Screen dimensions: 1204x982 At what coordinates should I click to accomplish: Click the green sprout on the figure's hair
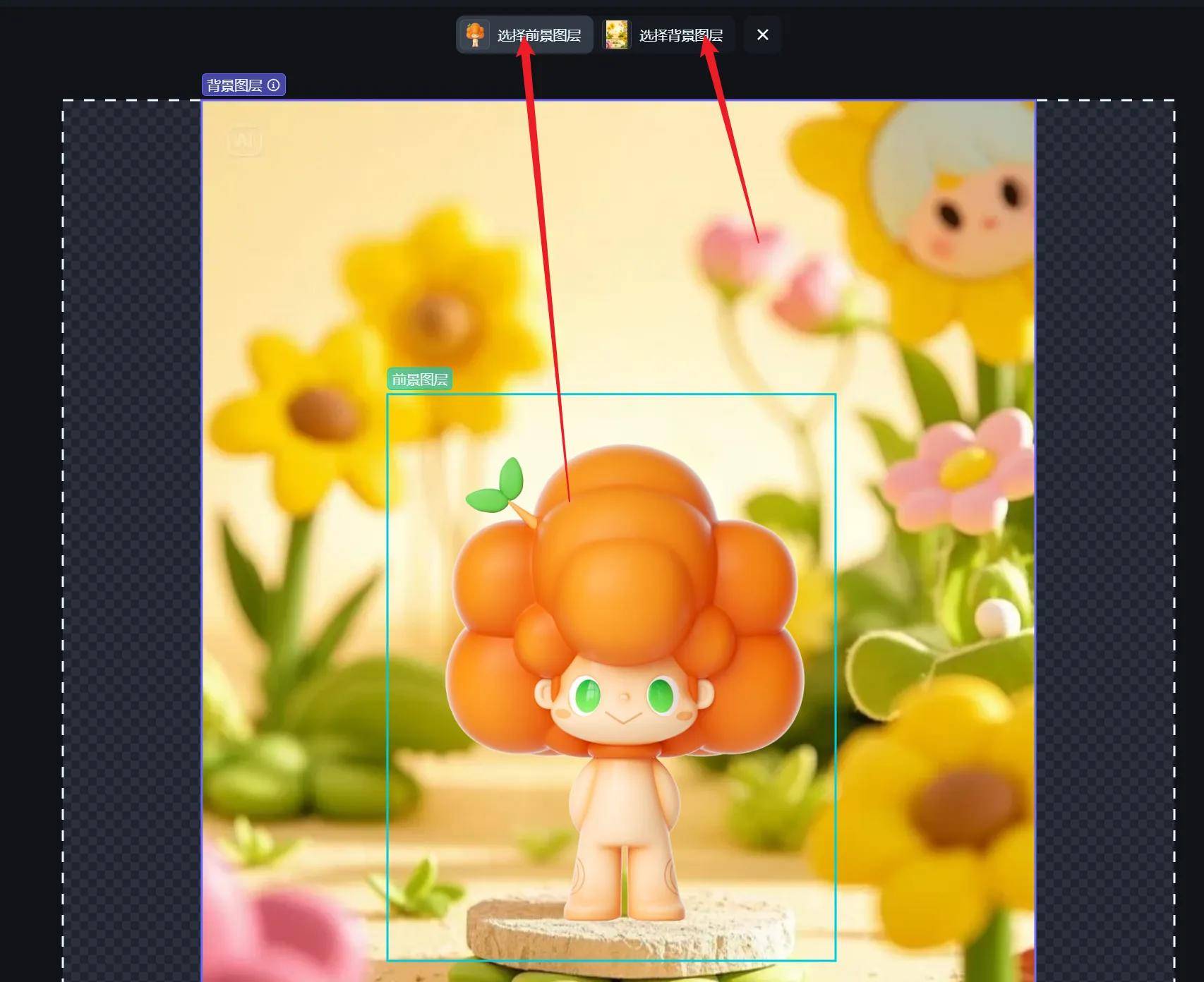click(x=500, y=490)
